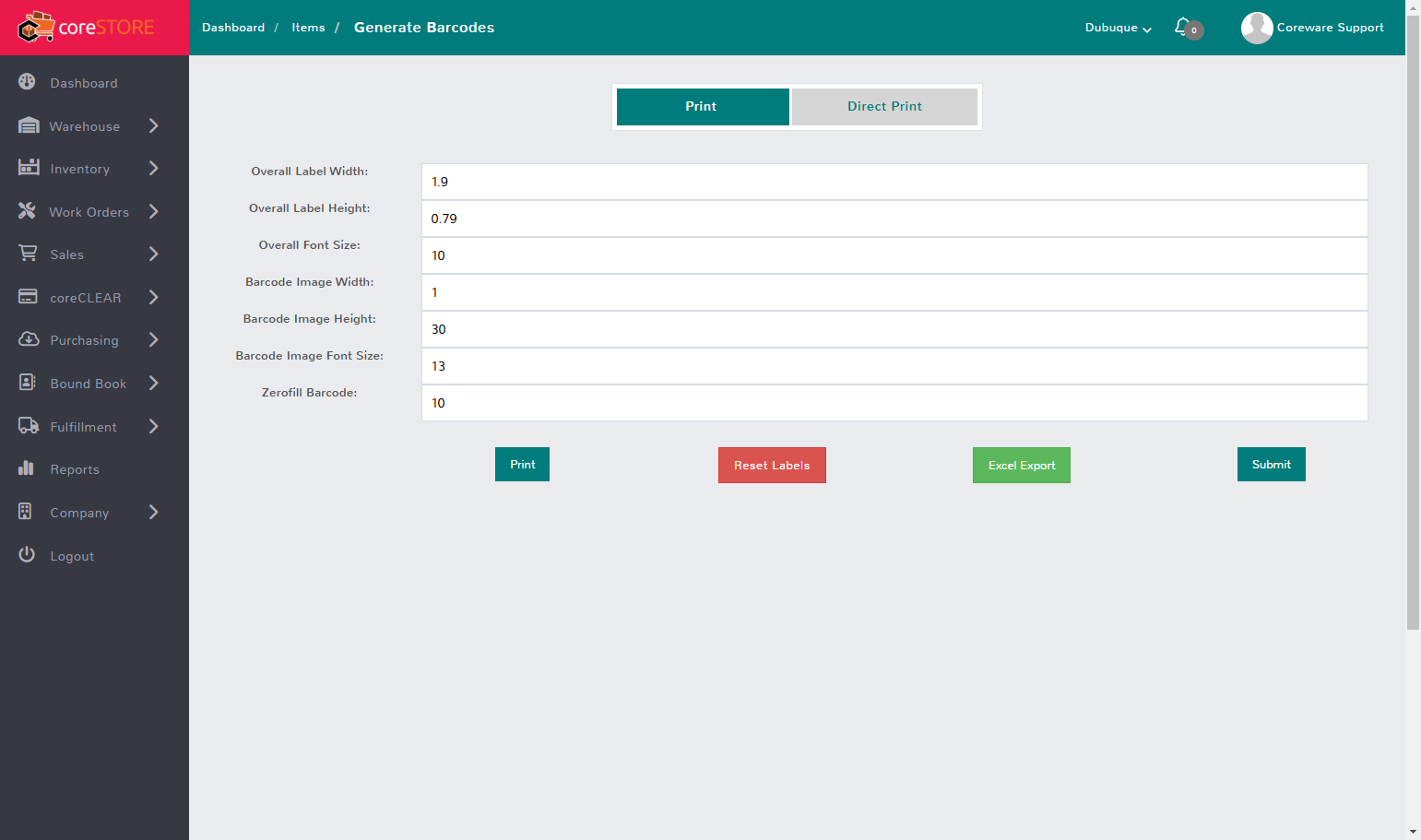Click the Work Orders tools icon

click(x=27, y=211)
